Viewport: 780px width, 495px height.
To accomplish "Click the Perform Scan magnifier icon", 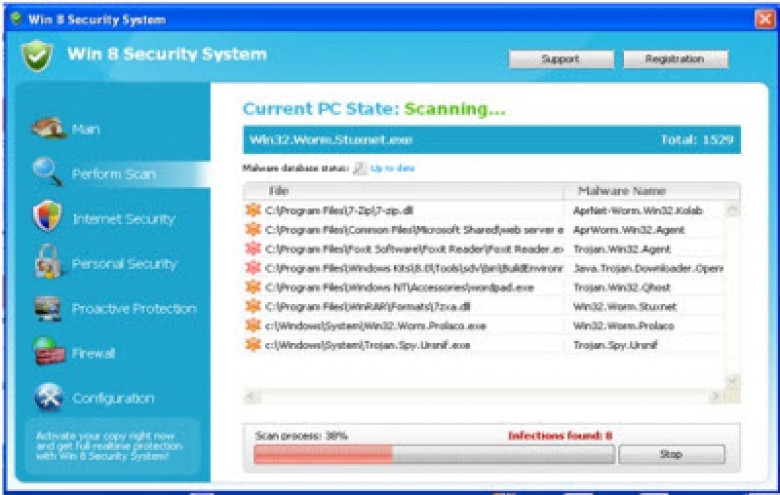I will (x=48, y=172).
